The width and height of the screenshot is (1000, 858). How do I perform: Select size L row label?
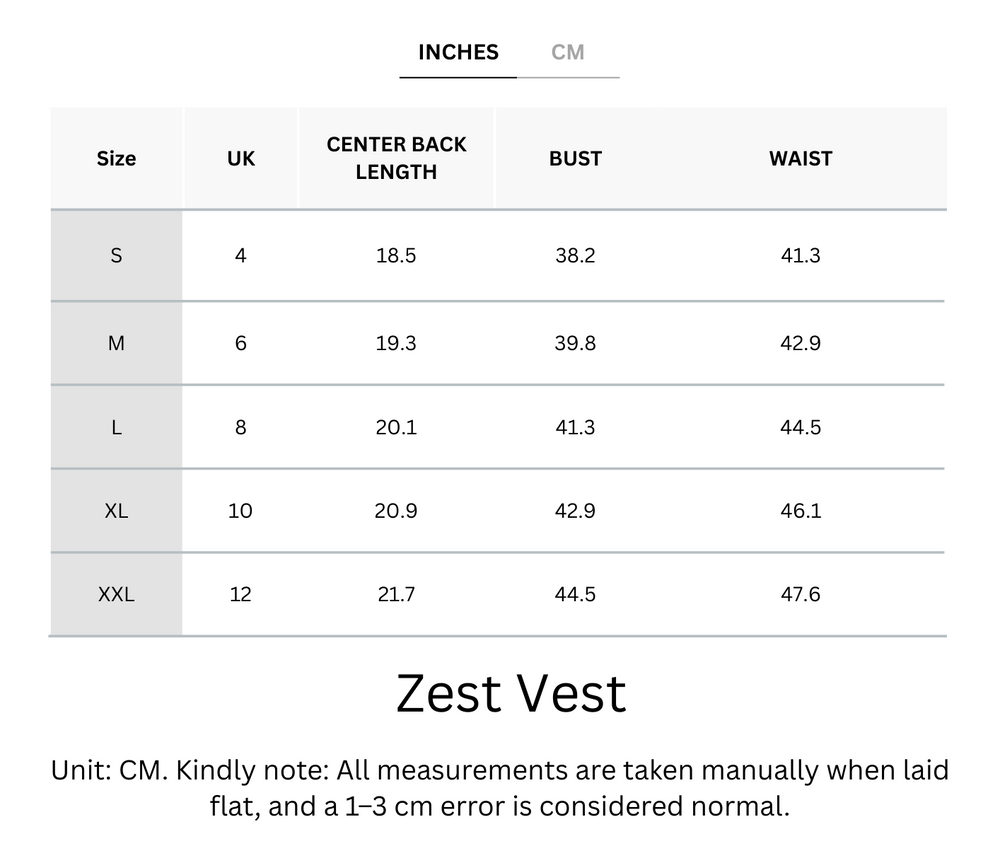[x=116, y=427]
